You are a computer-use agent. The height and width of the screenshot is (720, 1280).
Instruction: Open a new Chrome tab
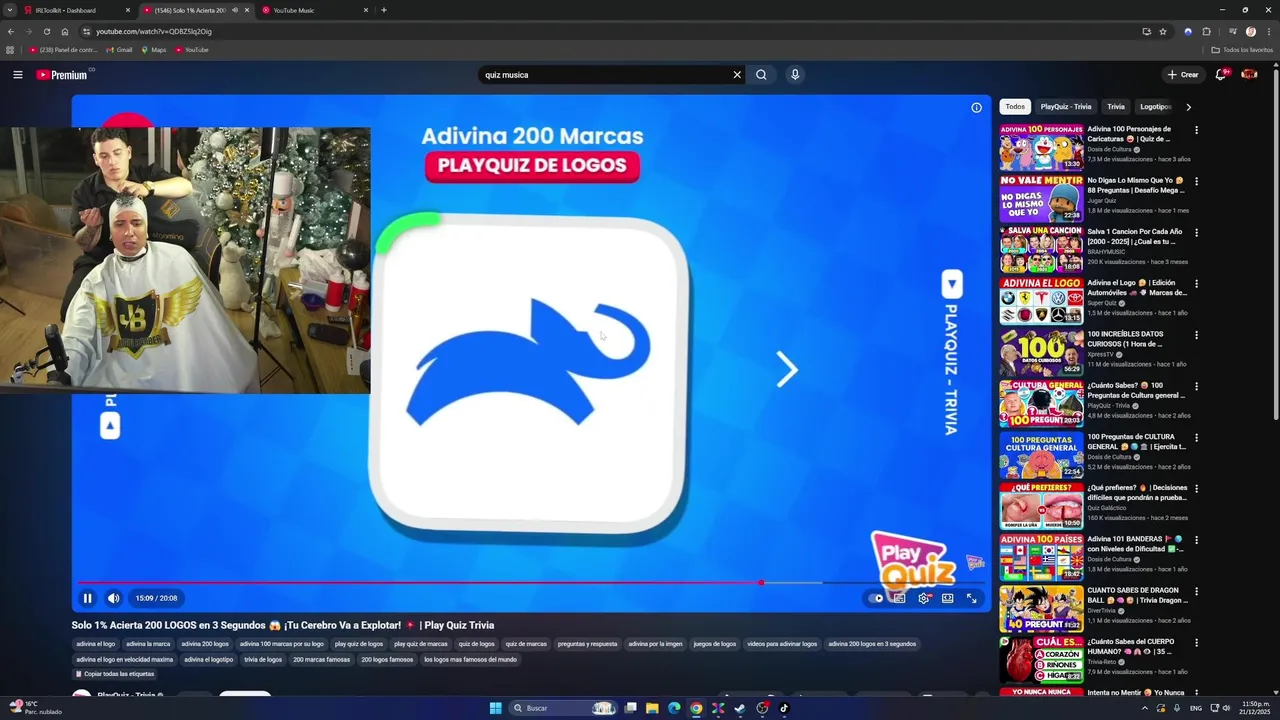pyautogui.click(x=384, y=10)
